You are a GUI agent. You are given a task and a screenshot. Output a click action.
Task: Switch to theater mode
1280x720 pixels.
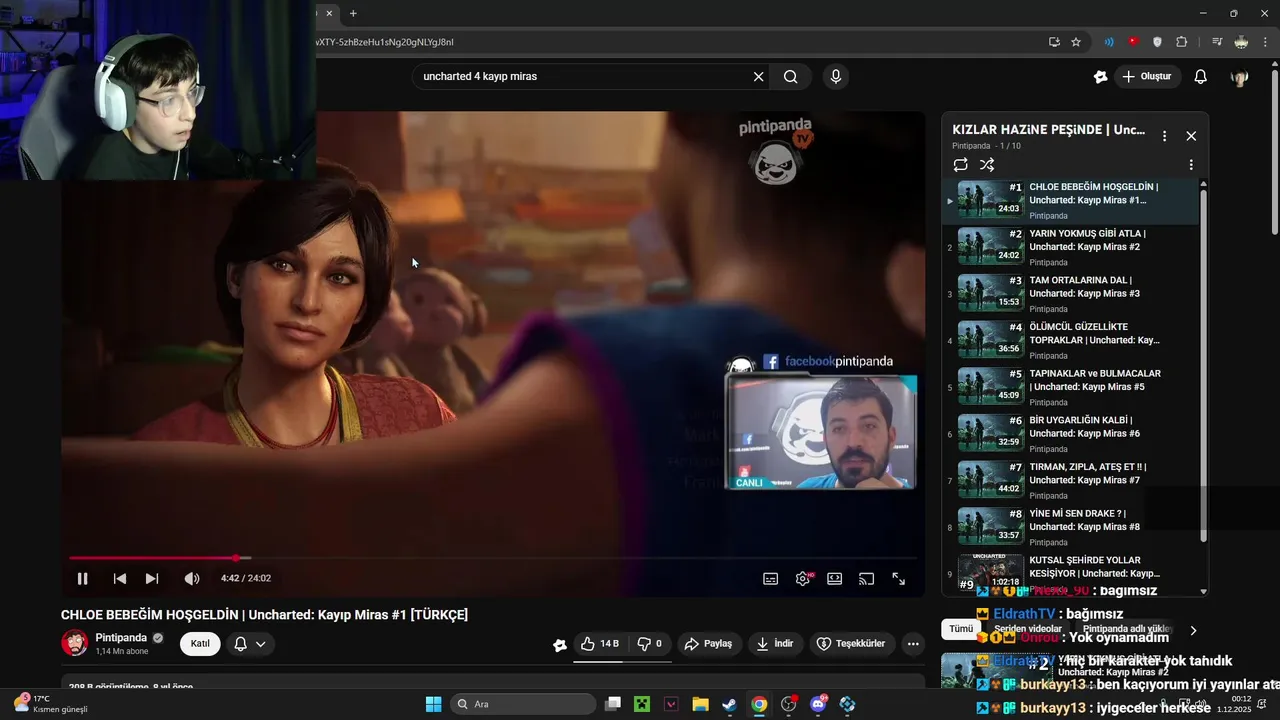coord(835,578)
